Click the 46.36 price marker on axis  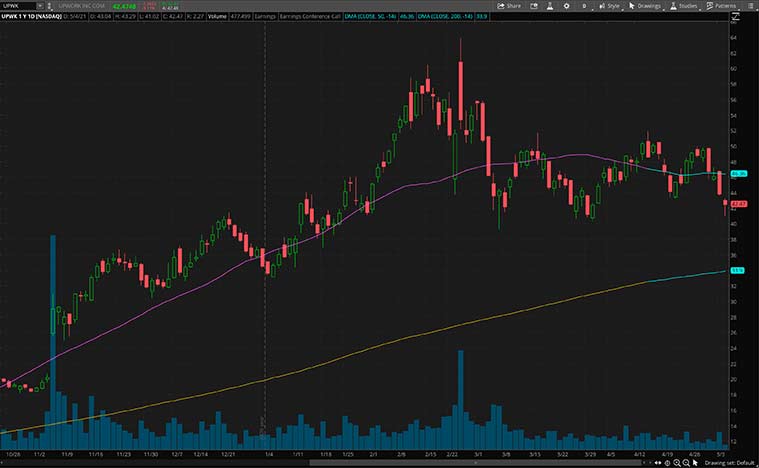click(x=741, y=173)
